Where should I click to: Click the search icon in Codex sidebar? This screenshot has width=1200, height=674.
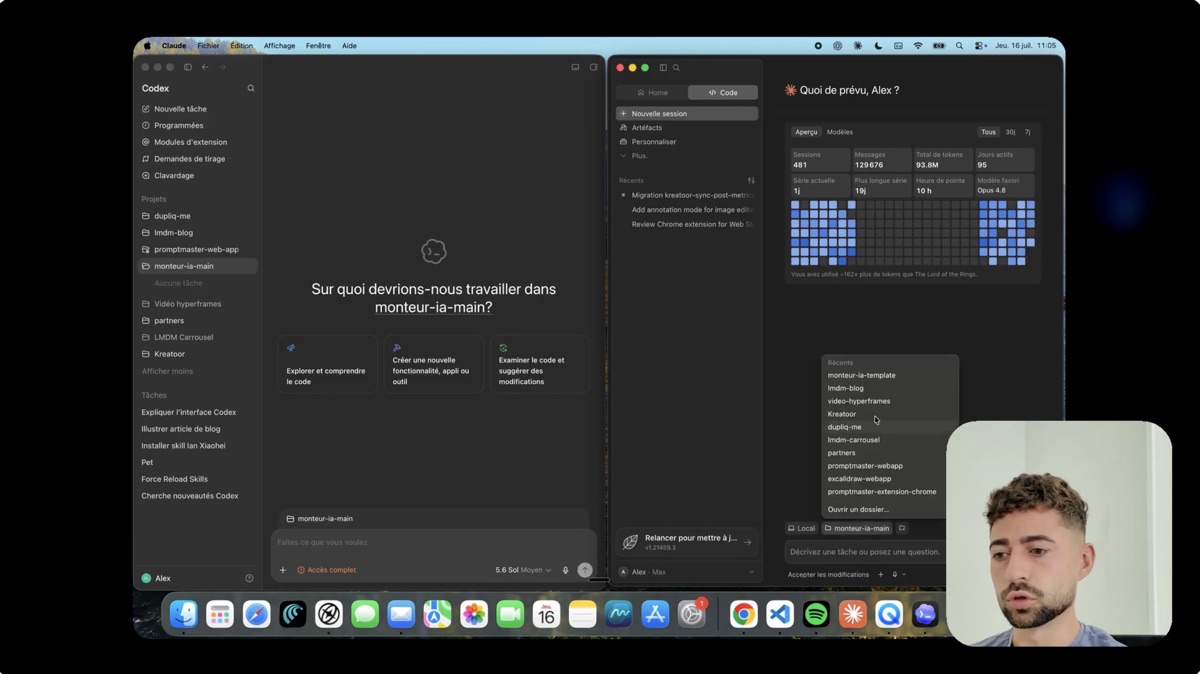click(251, 89)
